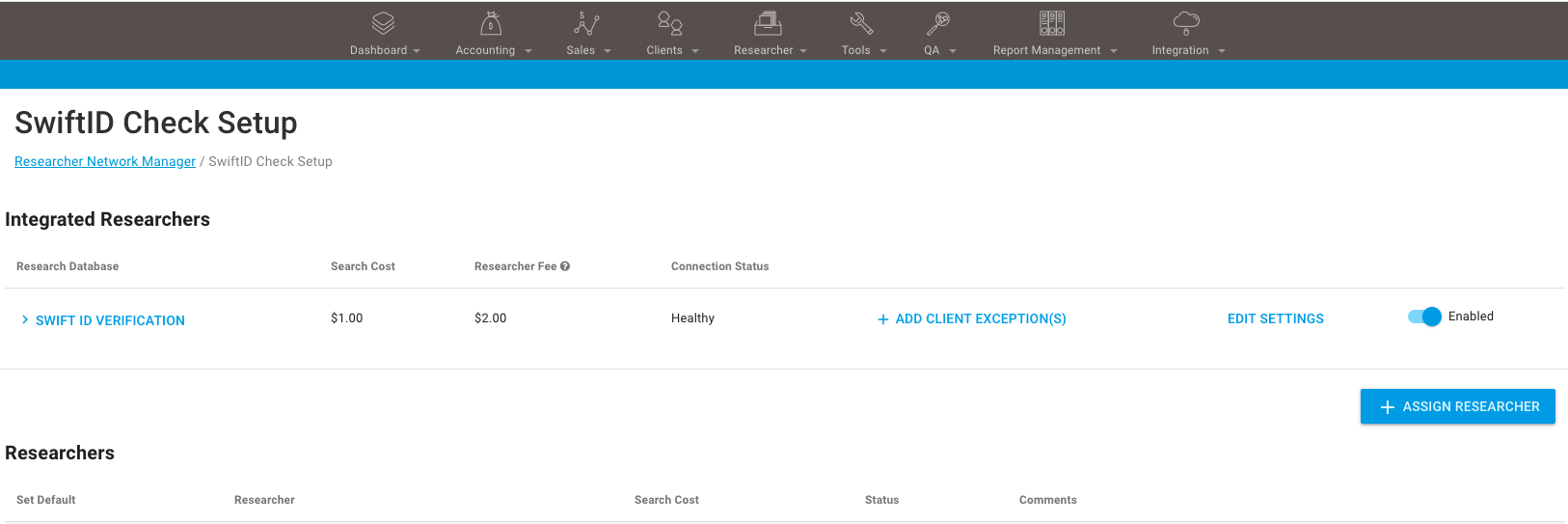
Task: Click the $2.00 researcher fee value
Action: [490, 317]
